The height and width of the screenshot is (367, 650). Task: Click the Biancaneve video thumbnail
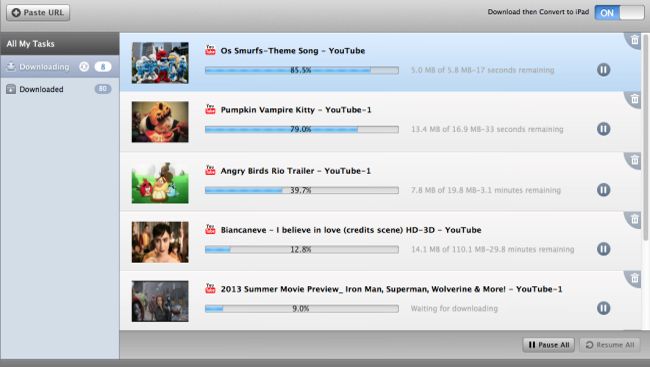(x=160, y=242)
